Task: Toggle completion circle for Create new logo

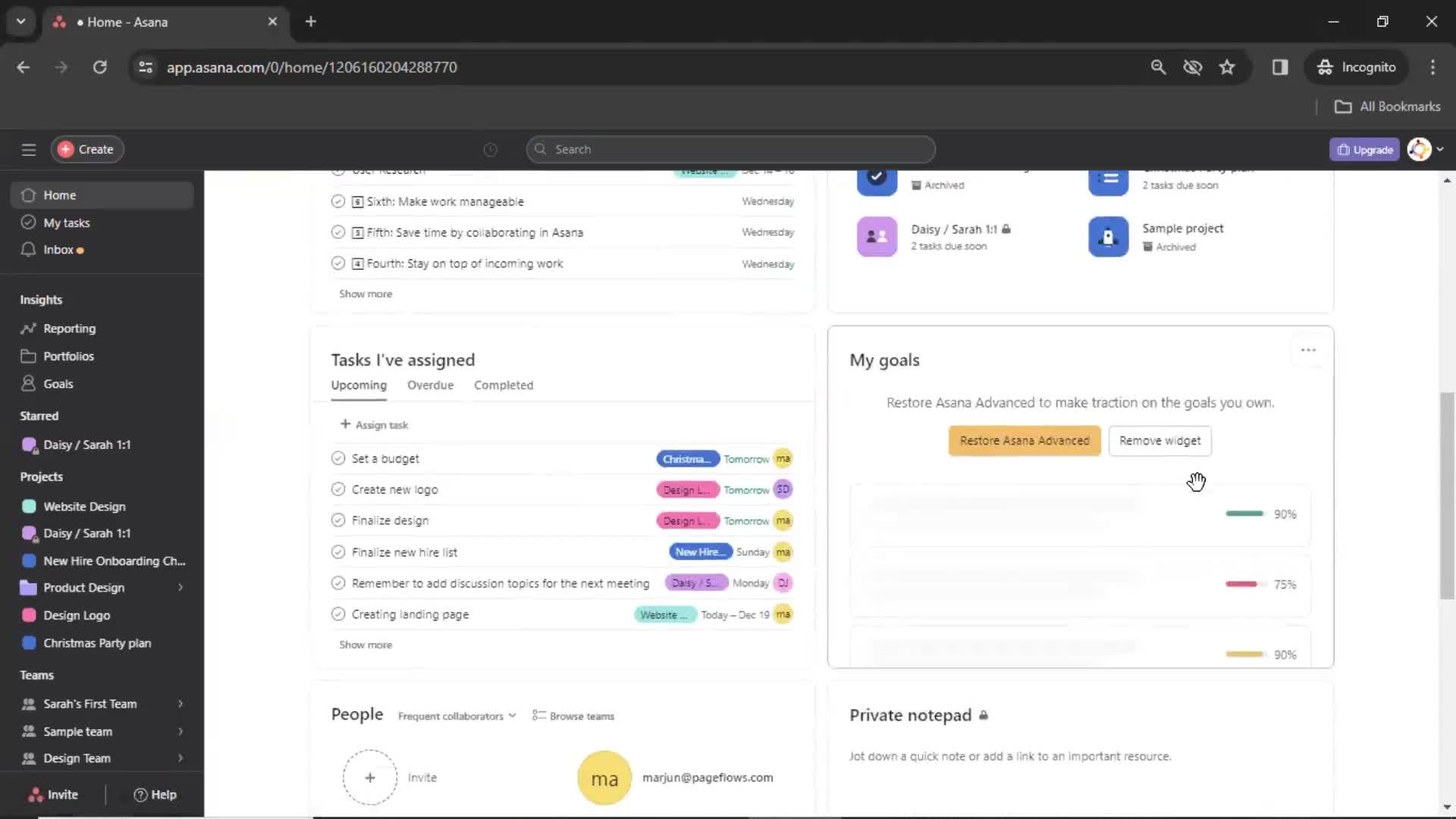Action: (x=337, y=489)
